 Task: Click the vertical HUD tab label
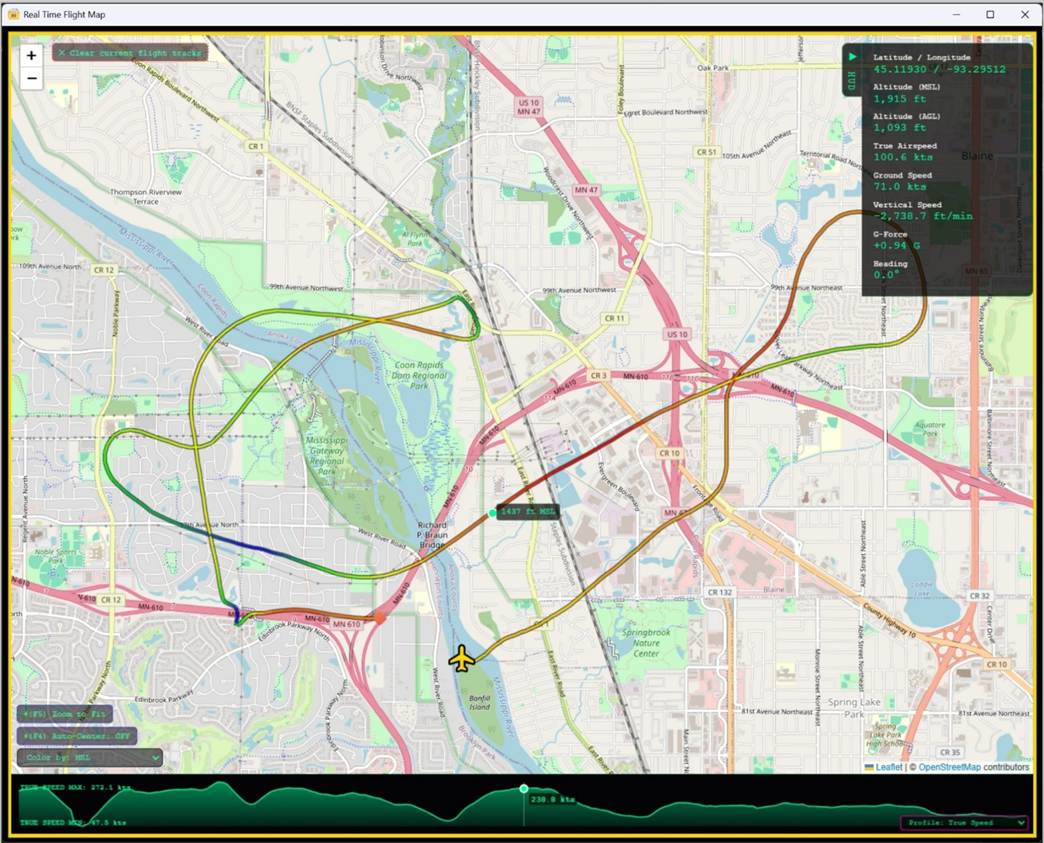(852, 81)
